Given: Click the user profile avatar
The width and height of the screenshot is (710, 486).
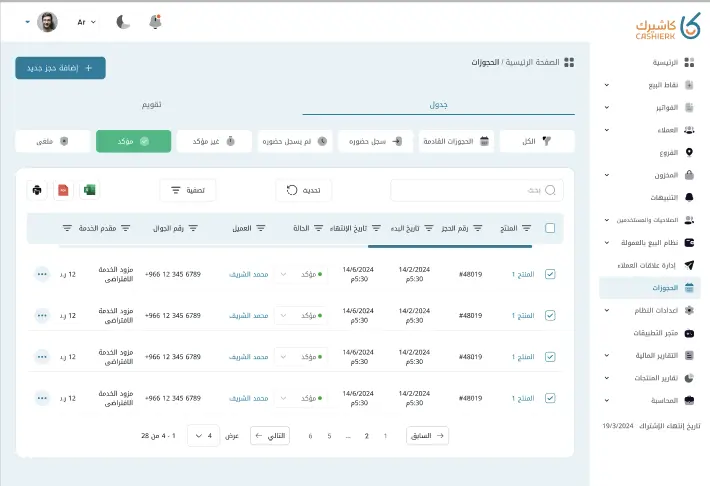Looking at the screenshot, I should pos(47,22).
